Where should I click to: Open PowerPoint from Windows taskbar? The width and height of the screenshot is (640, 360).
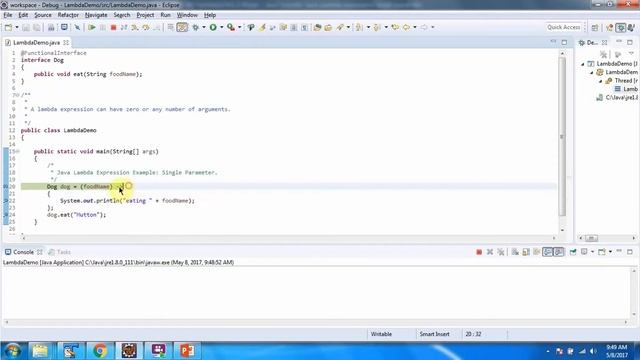tap(187, 351)
